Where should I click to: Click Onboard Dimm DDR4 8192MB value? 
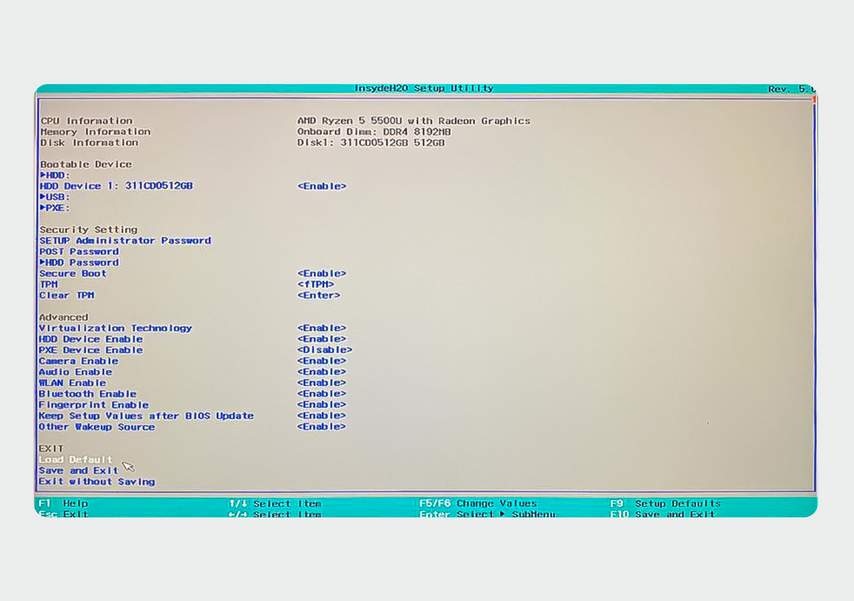click(x=374, y=132)
